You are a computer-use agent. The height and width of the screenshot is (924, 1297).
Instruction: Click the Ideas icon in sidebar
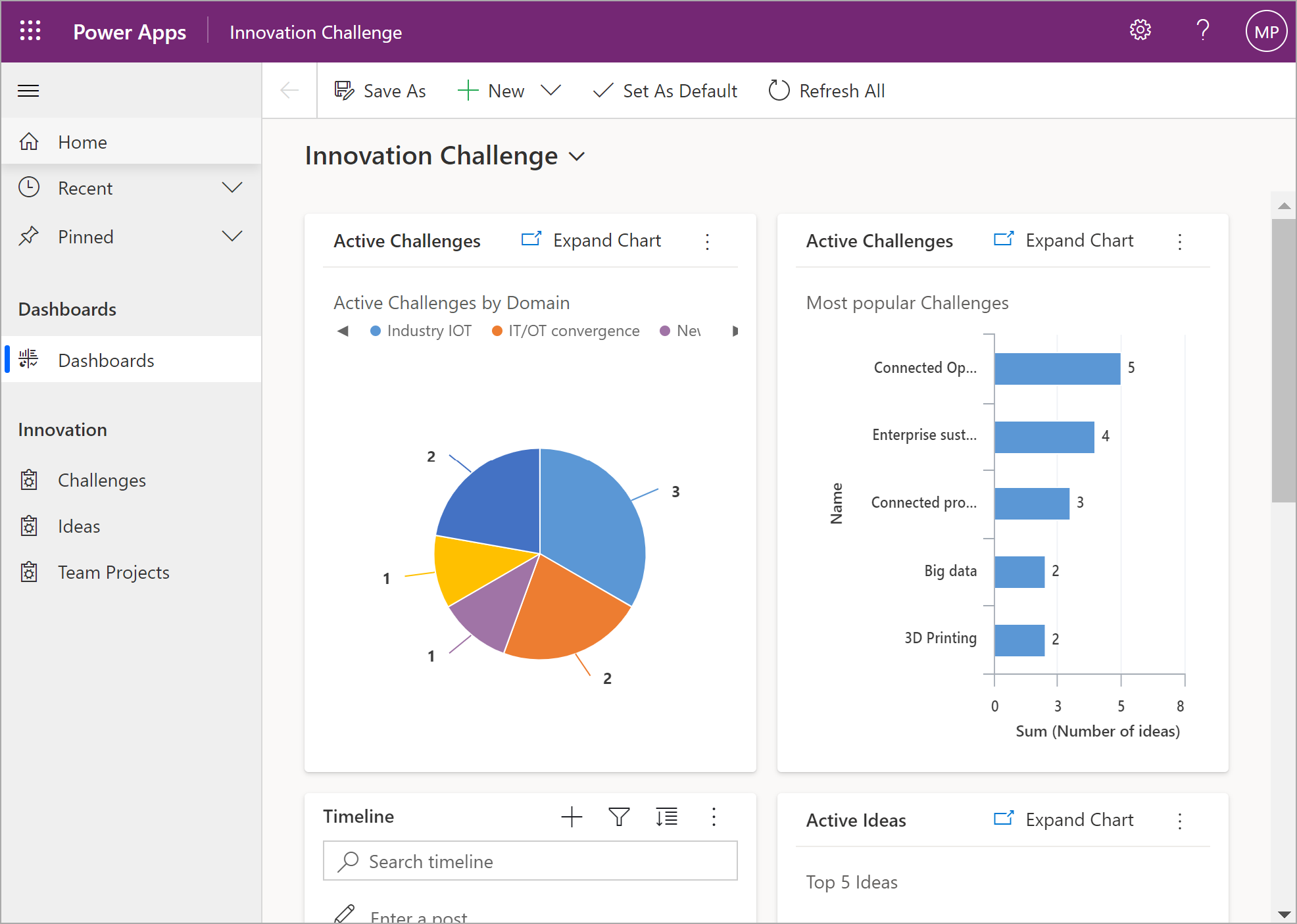(30, 525)
